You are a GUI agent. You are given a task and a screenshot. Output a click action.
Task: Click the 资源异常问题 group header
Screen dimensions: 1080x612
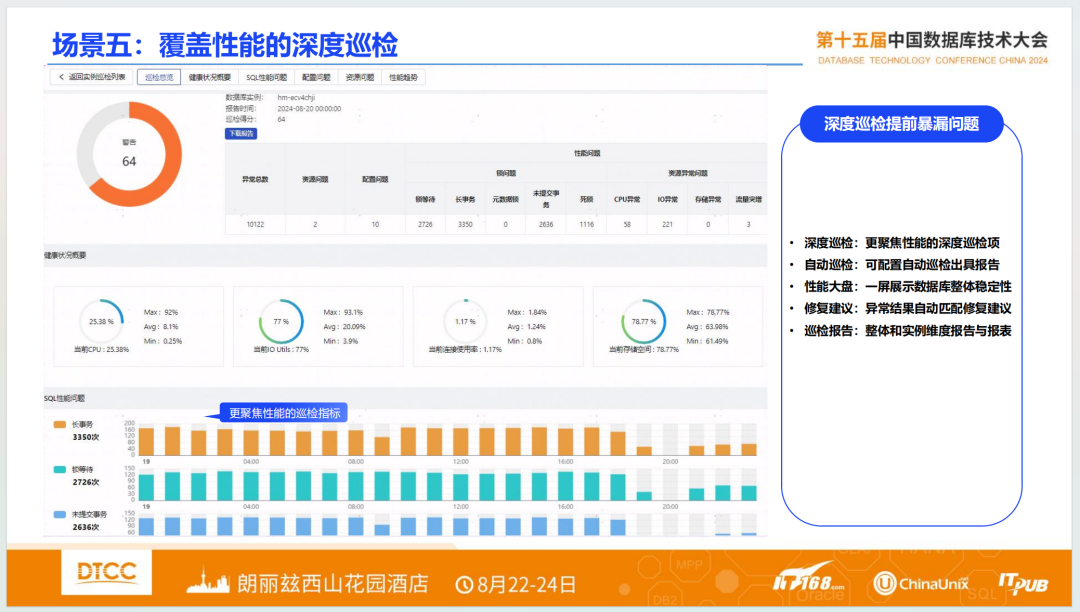click(x=687, y=173)
